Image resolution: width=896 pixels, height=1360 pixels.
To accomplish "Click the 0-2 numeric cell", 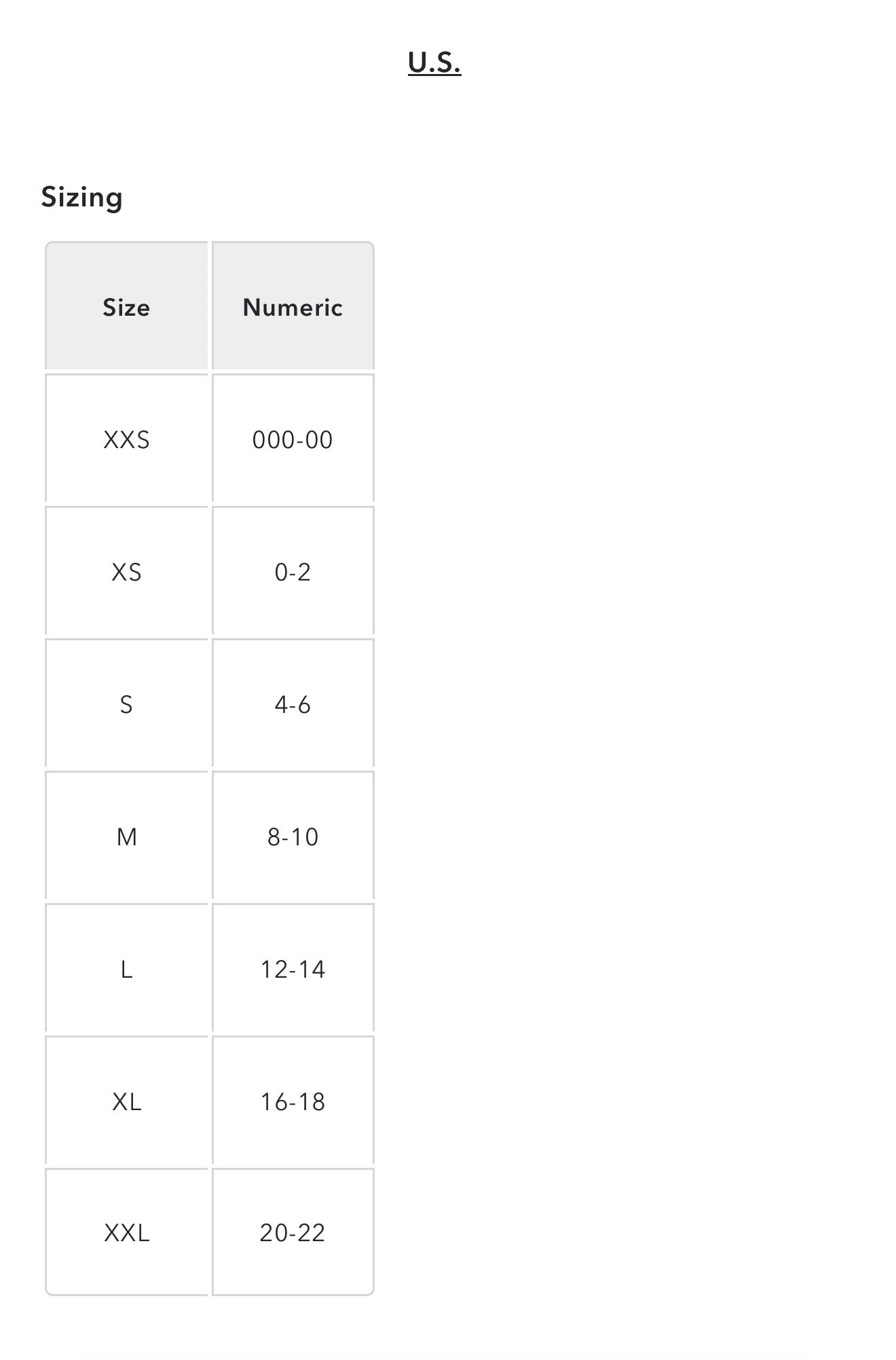I will [293, 571].
